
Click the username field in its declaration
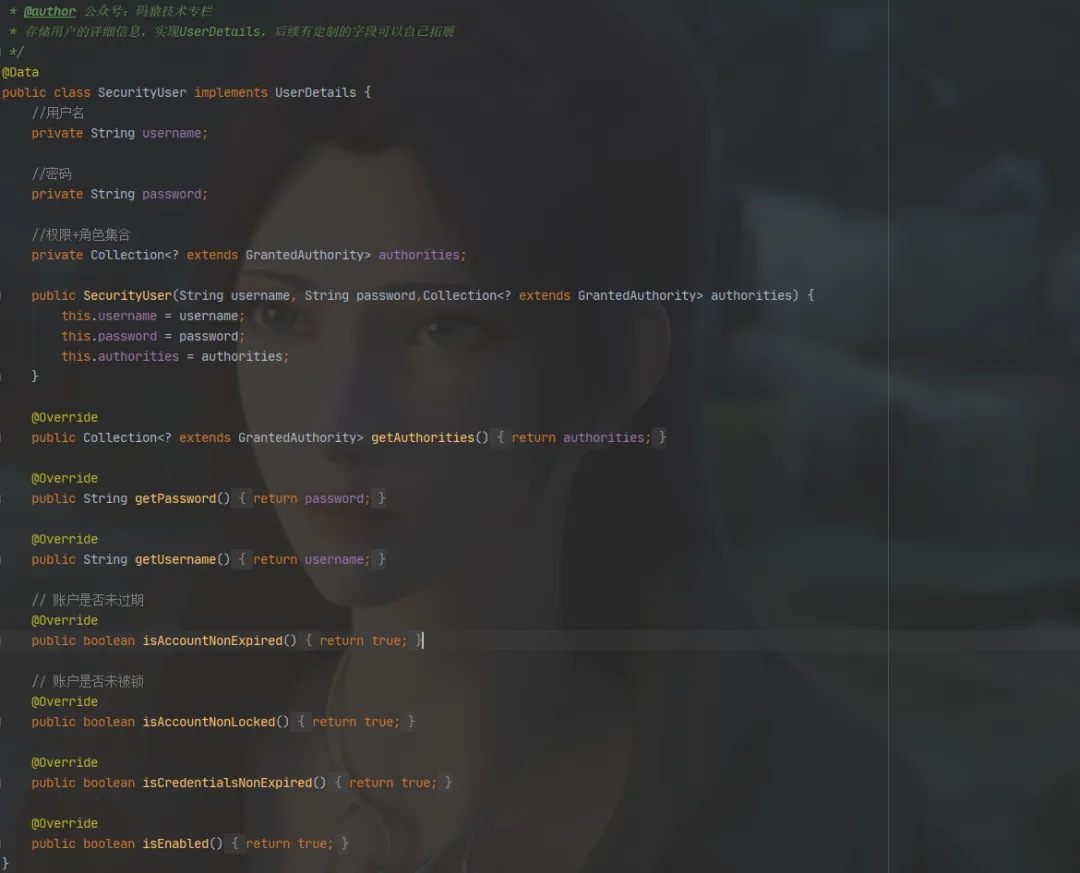click(x=172, y=133)
